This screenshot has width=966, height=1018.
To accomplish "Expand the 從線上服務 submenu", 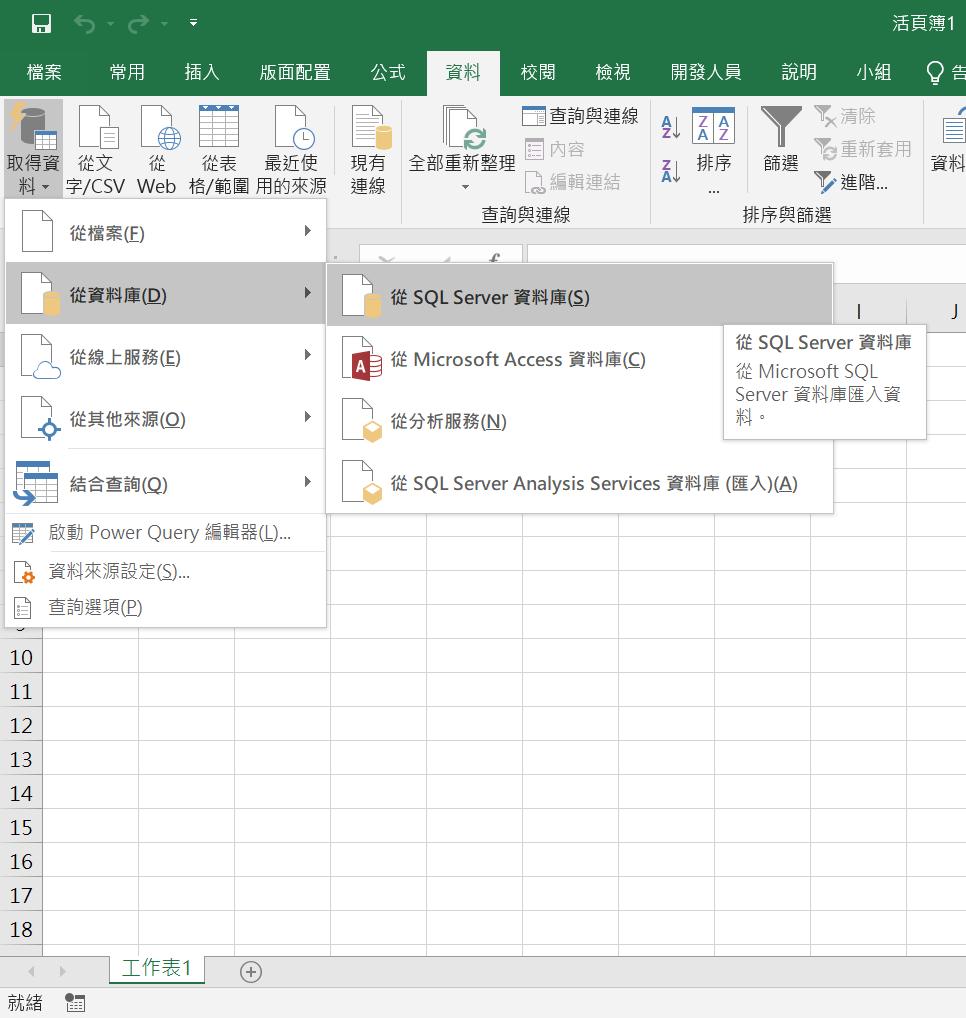I will coord(165,356).
